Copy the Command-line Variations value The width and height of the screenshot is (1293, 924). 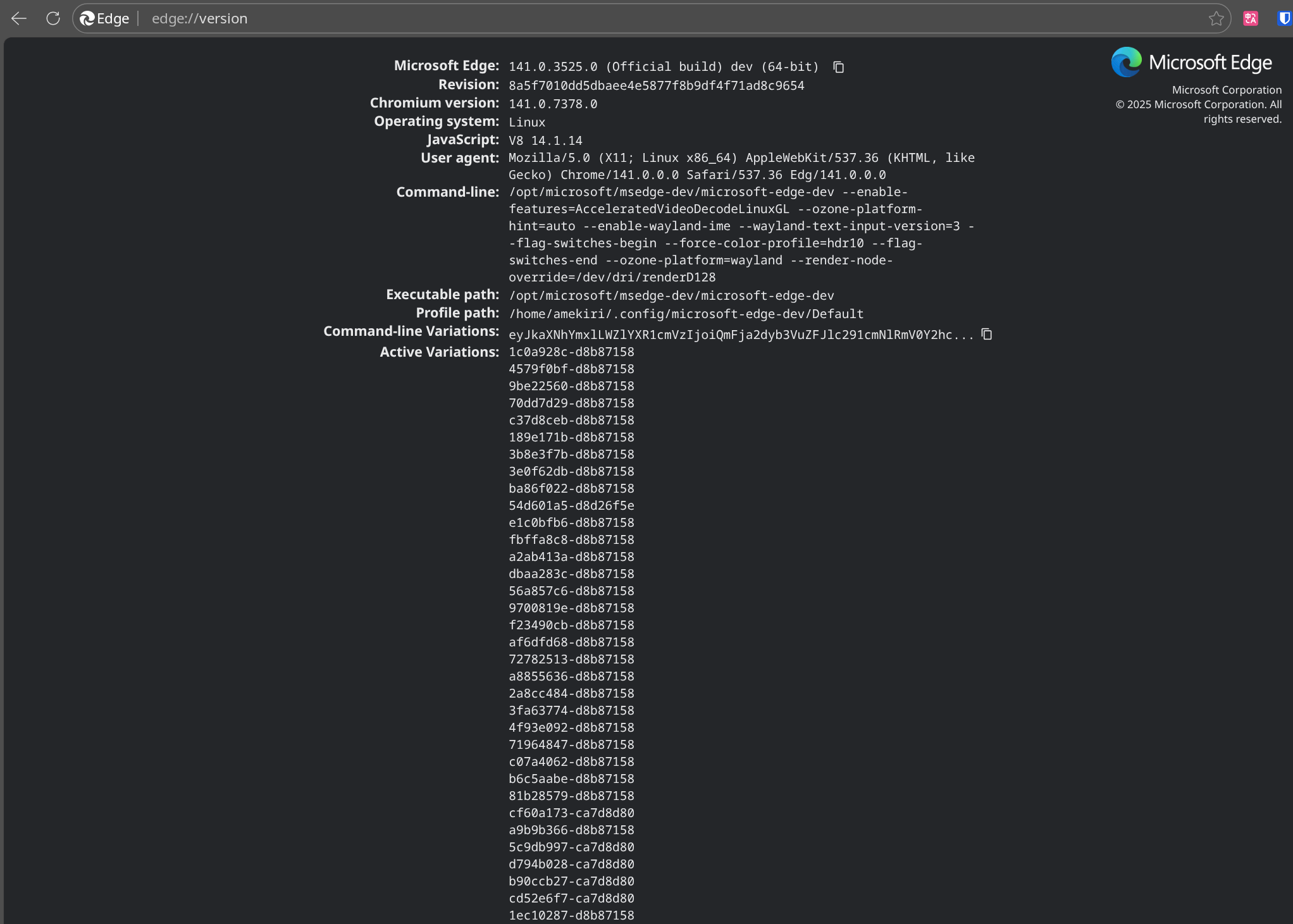coord(987,334)
